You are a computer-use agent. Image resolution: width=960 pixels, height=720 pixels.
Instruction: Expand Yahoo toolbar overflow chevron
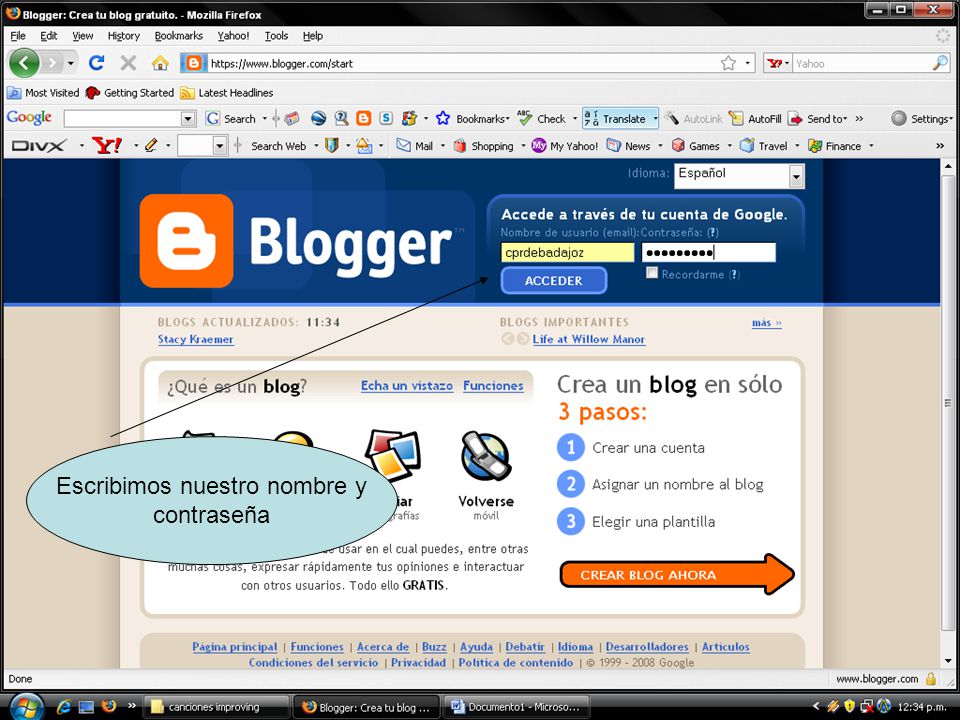click(x=940, y=146)
